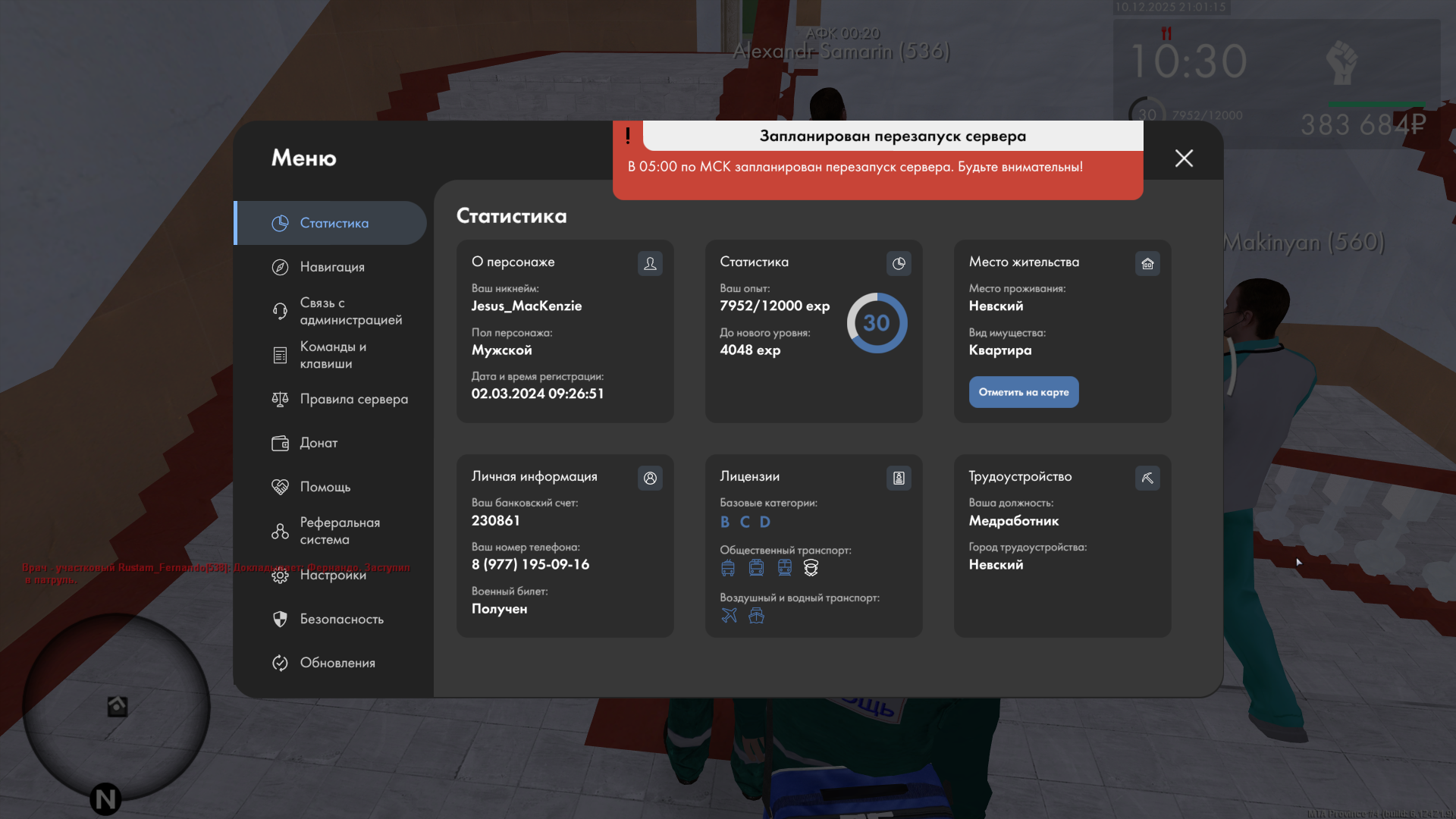Click the license badge icon in Лицензии card
This screenshot has width=1456, height=819.
(x=899, y=478)
